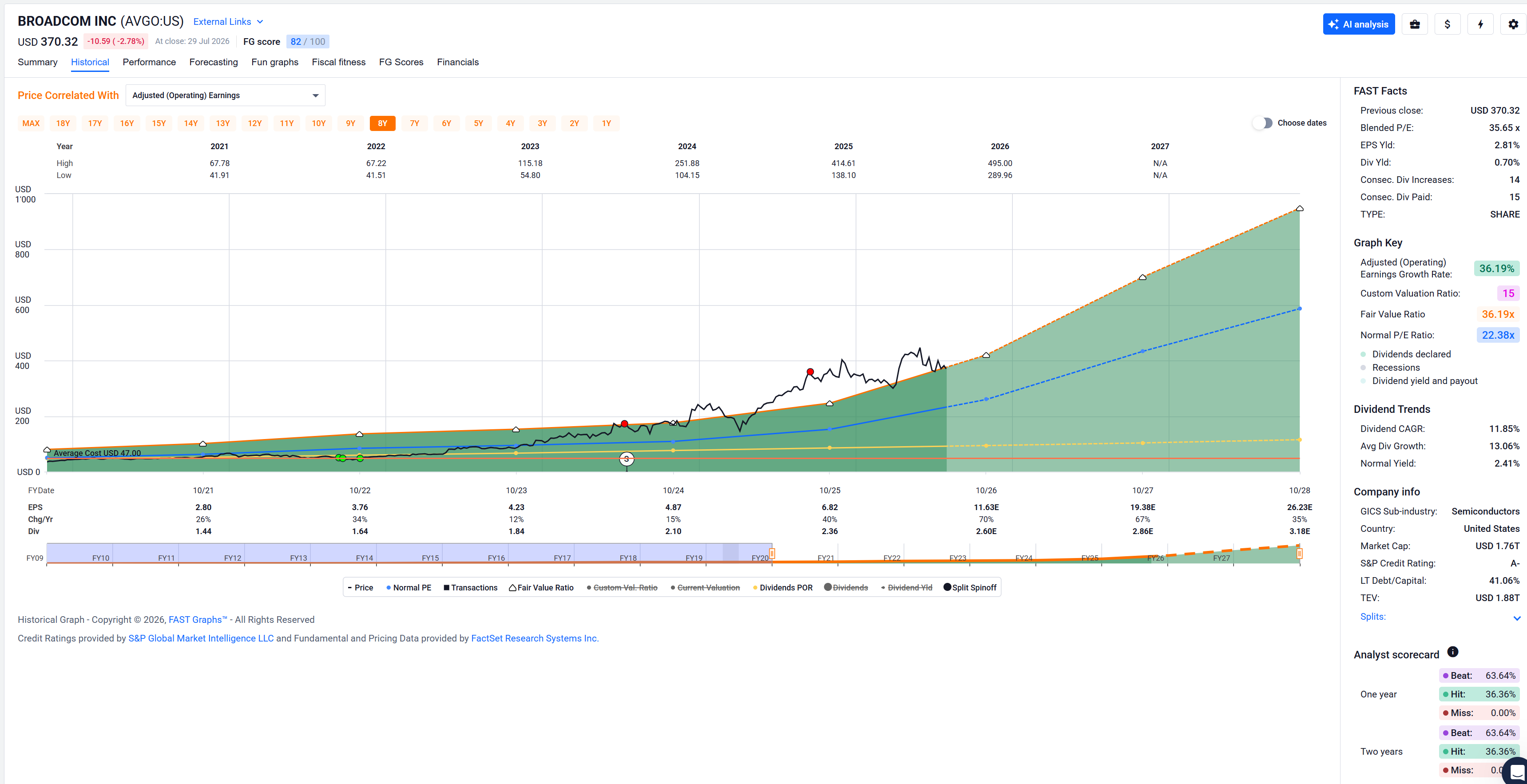This screenshot has width=1527, height=784.
Task: Open the settings gear icon
Action: click(x=1513, y=24)
